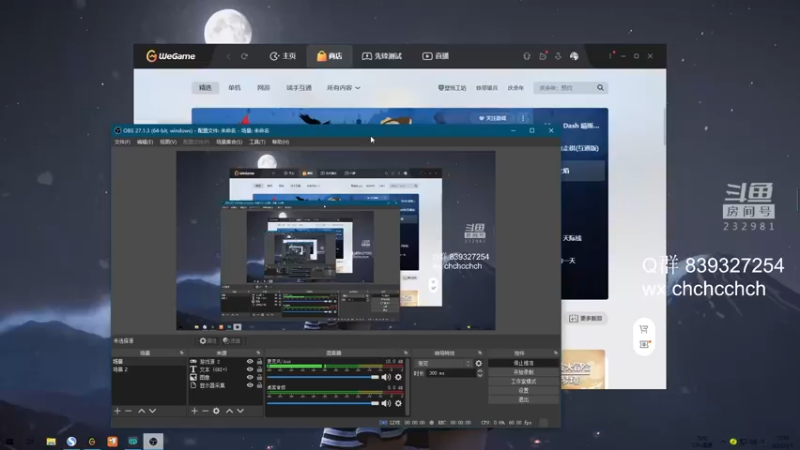Pop out the 混音器 dock using its header icon
Viewport: 800px width, 450px height.
(x=406, y=353)
